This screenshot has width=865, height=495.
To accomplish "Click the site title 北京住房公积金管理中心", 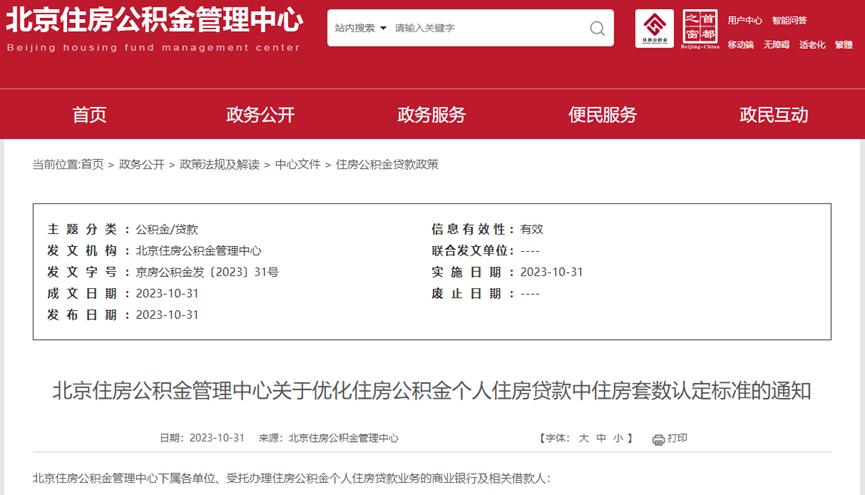I will point(154,20).
